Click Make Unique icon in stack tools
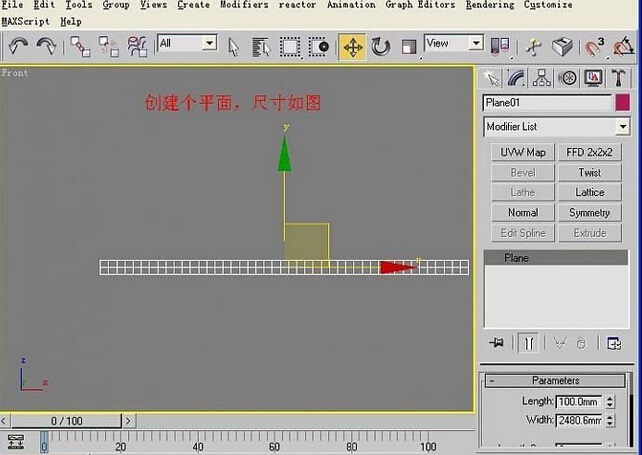 point(560,343)
